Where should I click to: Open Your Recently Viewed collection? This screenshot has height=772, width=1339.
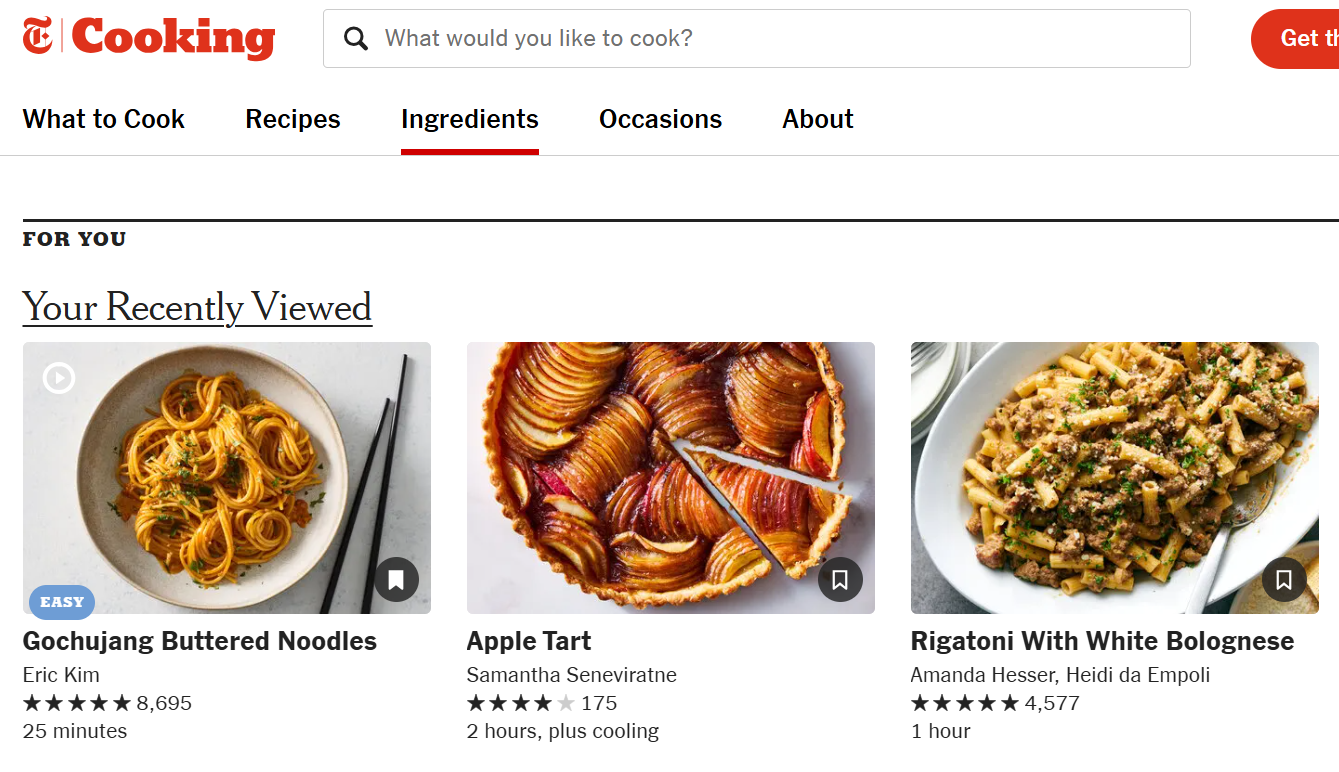coord(197,307)
